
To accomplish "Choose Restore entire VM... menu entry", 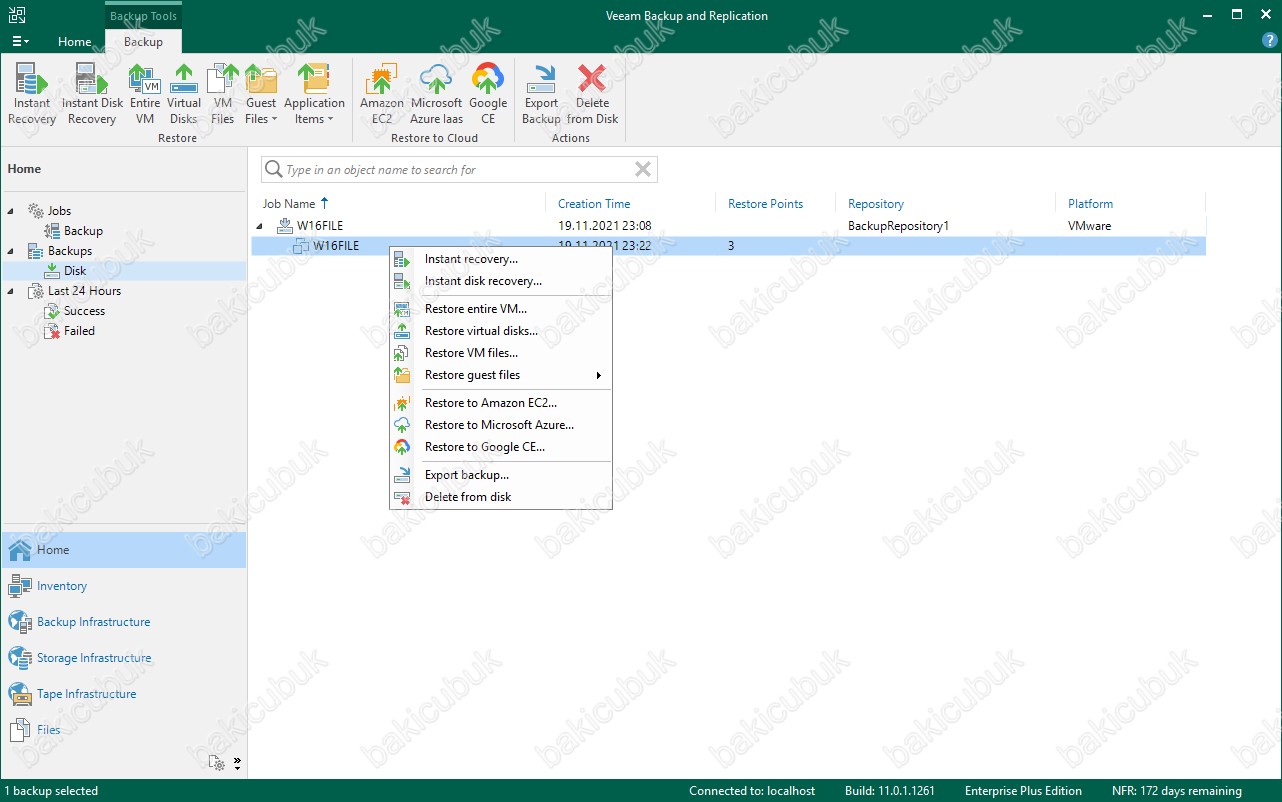I will [x=500, y=309].
